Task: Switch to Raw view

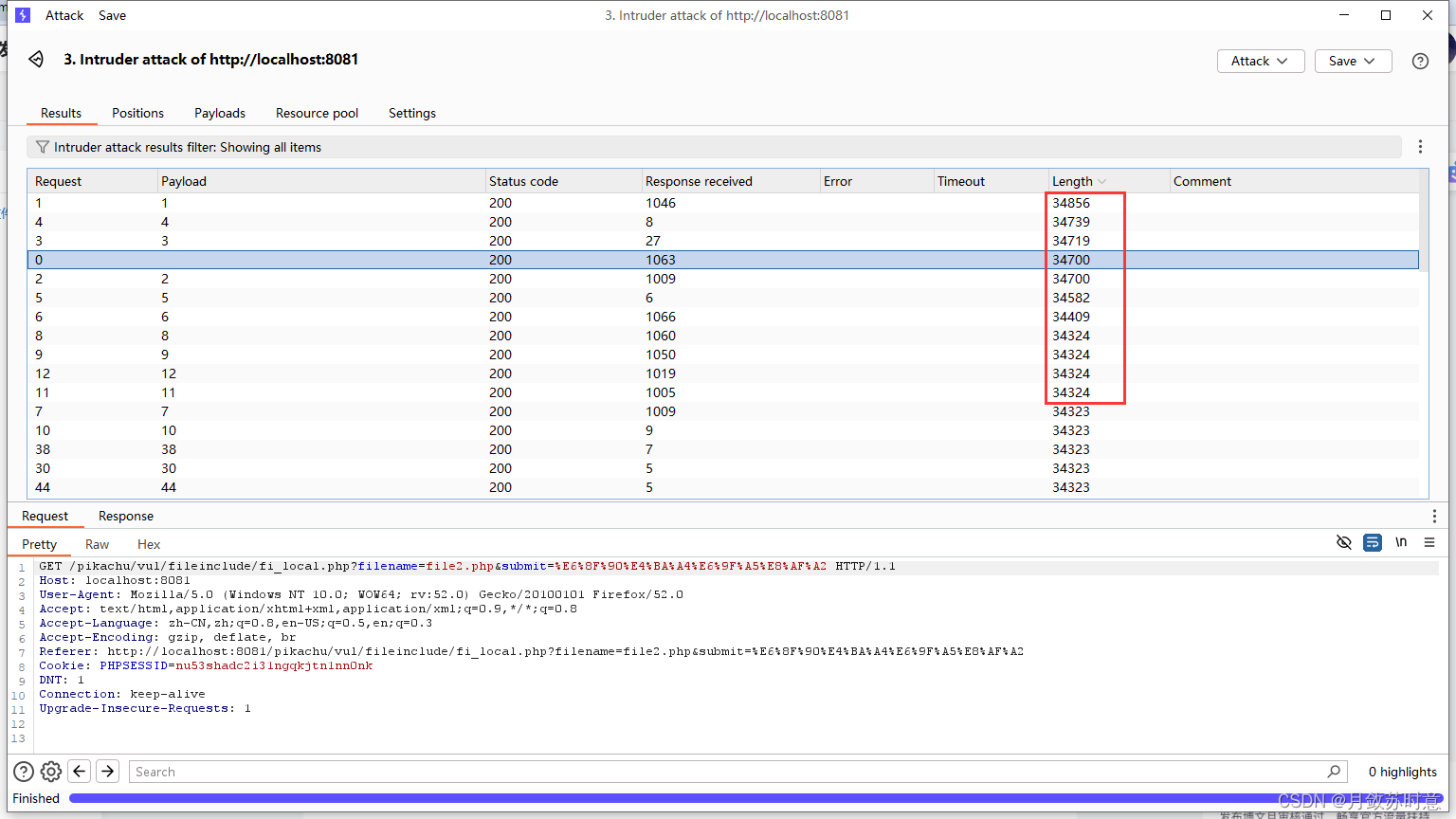Action: (x=97, y=544)
